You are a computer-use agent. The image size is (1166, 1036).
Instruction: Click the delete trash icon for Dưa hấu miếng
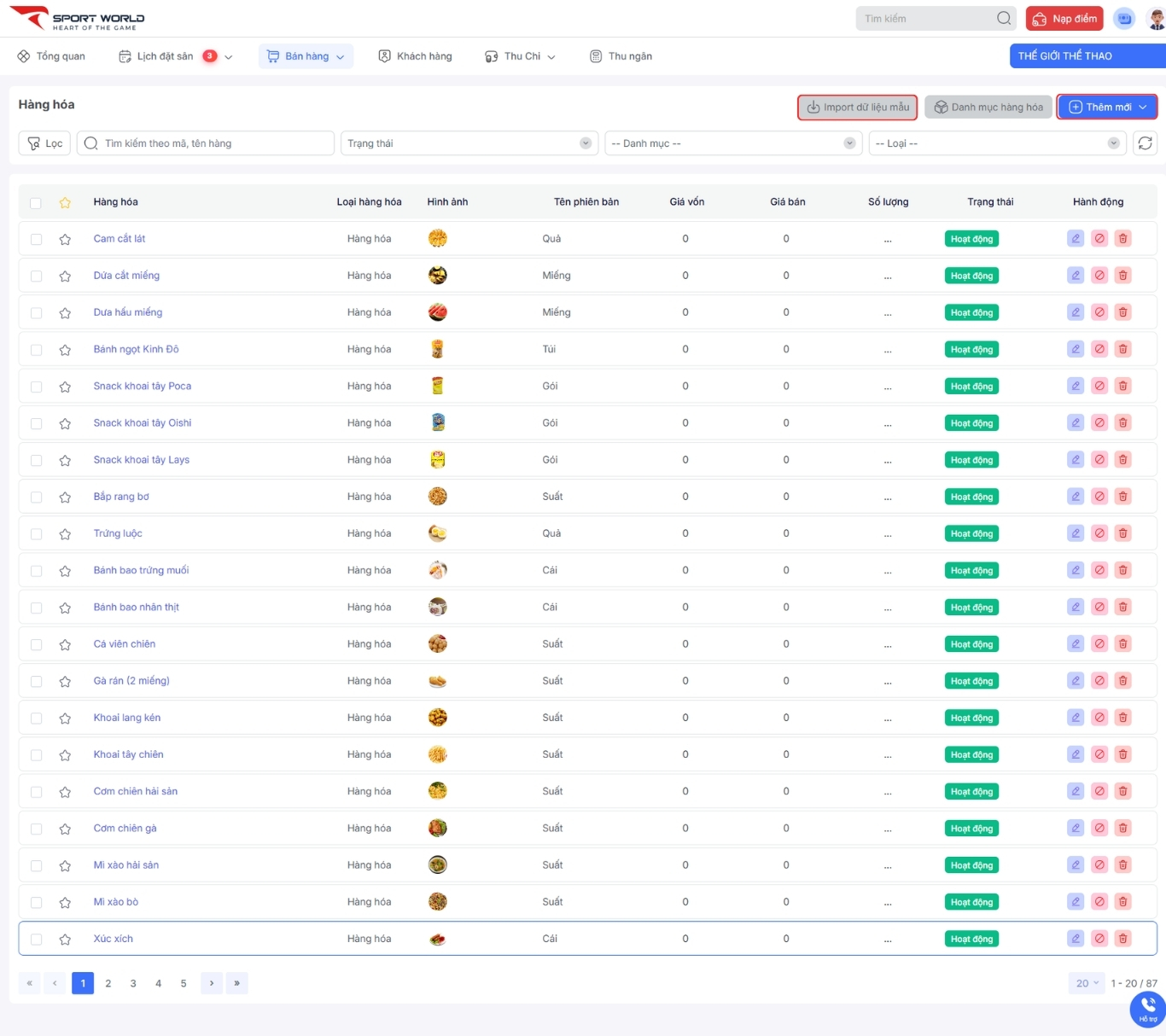click(1123, 312)
